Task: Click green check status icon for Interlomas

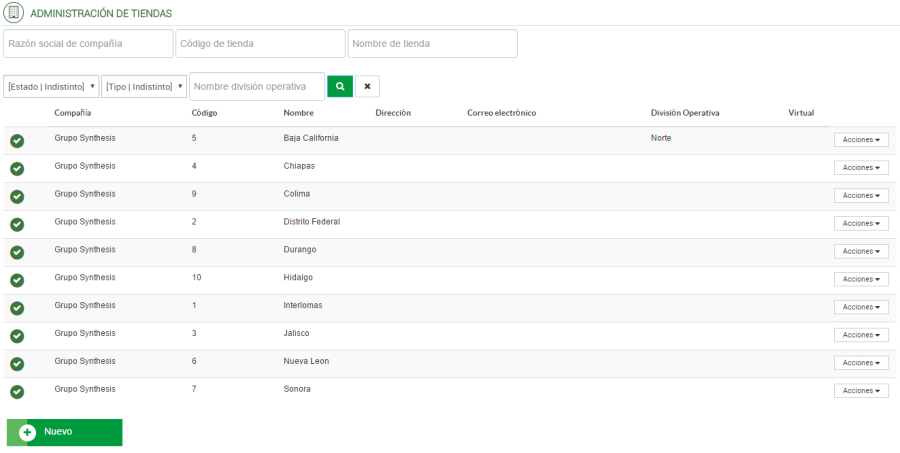Action: click(x=17, y=308)
